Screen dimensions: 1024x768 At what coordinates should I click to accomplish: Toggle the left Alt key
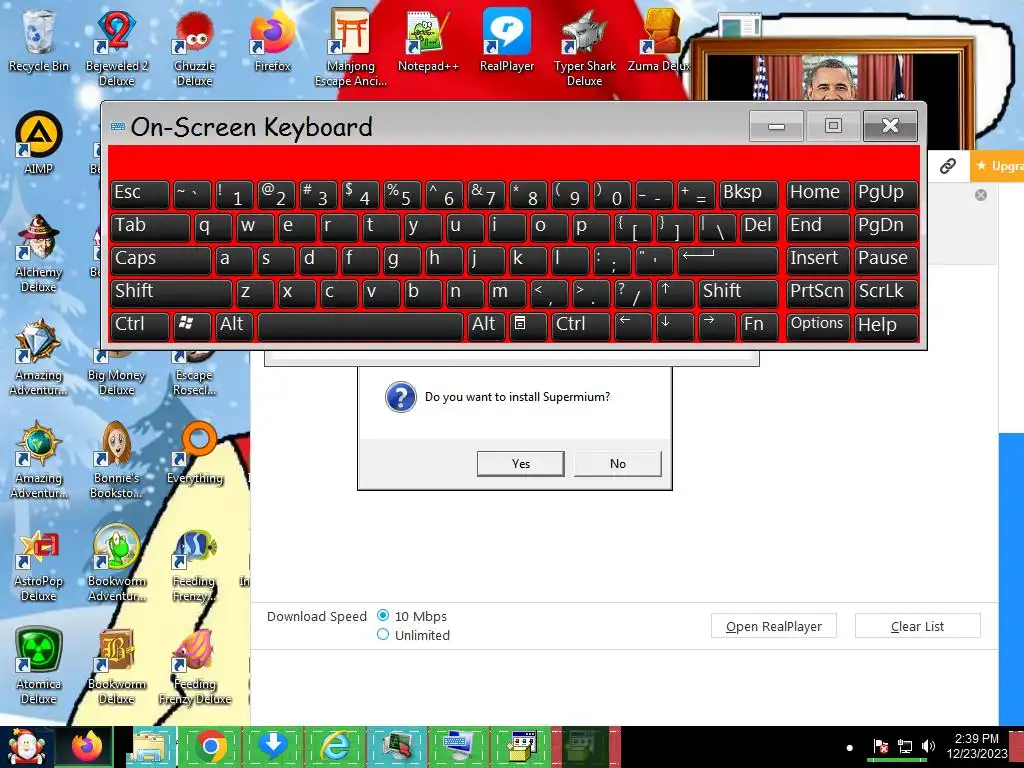tap(232, 325)
